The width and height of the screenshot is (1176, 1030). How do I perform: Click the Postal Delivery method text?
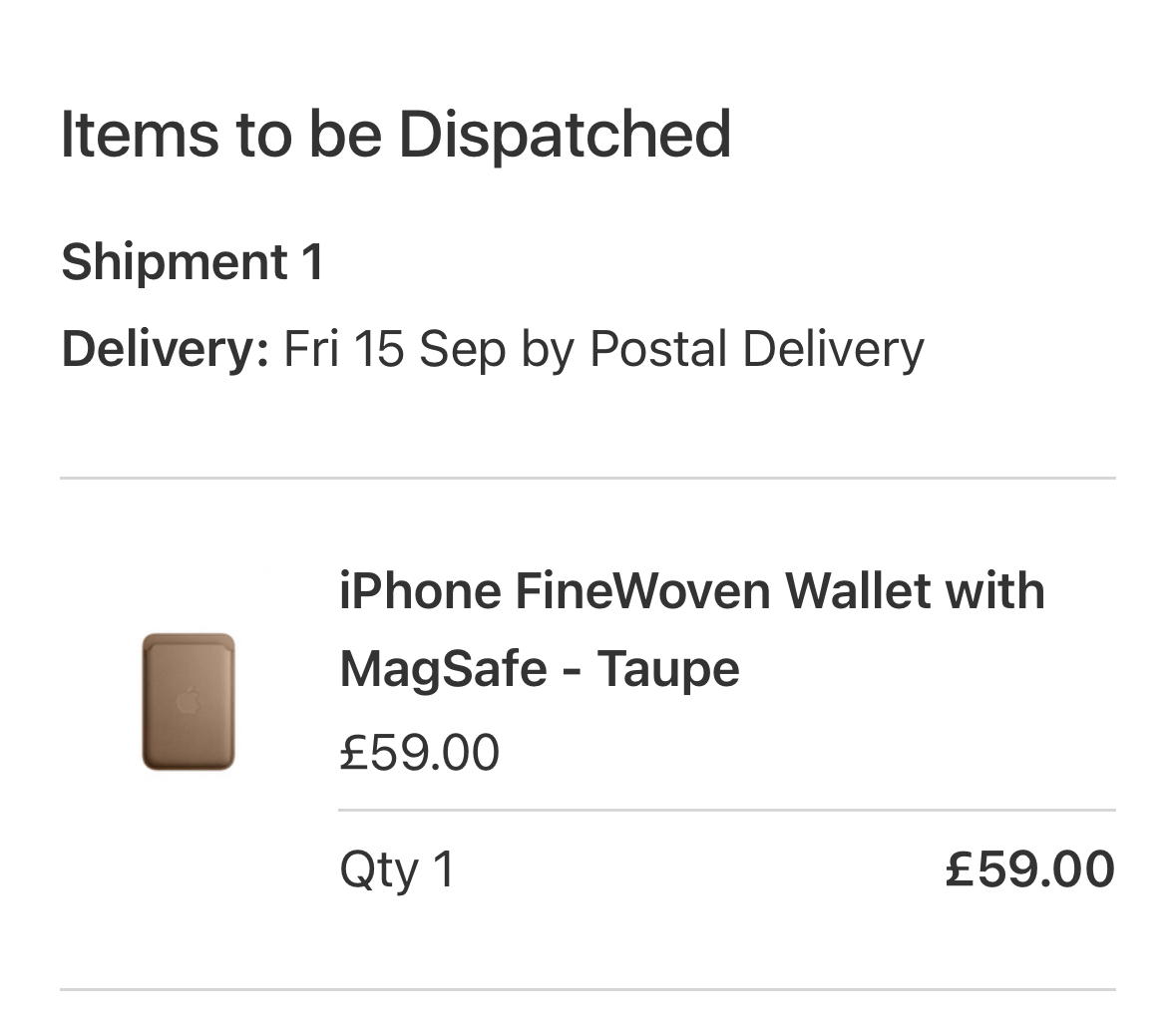click(x=757, y=349)
